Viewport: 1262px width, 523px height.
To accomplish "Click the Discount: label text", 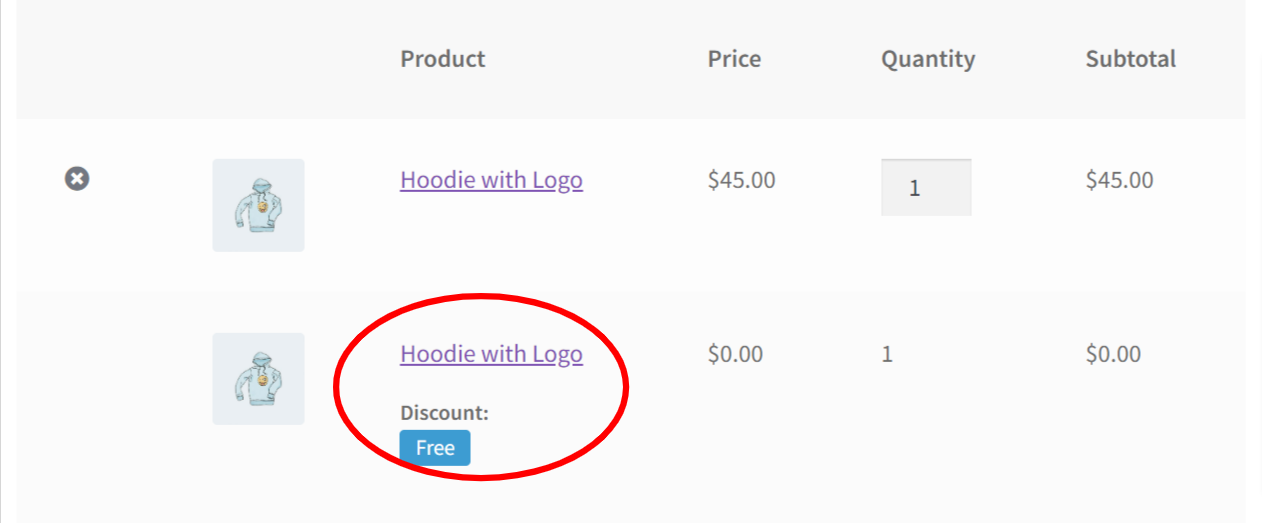I will tap(444, 413).
